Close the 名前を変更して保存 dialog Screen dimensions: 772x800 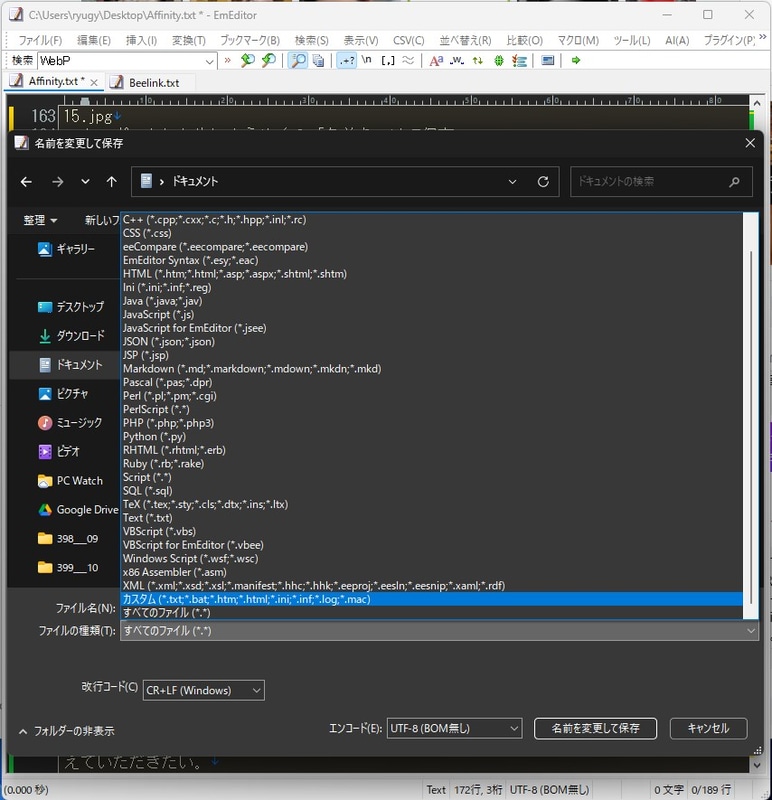tap(750, 143)
